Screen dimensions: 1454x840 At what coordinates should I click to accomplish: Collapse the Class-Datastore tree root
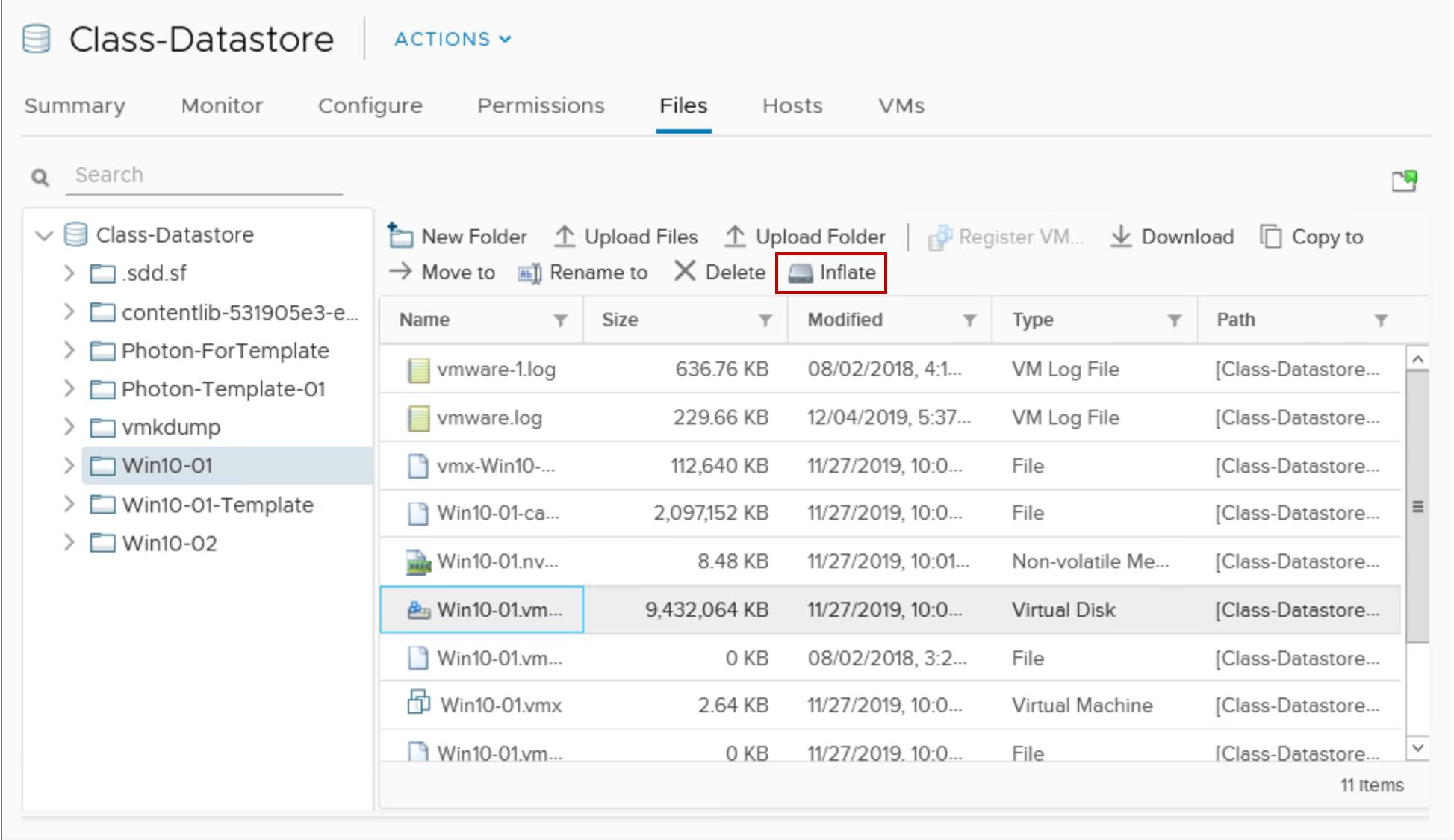click(x=45, y=236)
